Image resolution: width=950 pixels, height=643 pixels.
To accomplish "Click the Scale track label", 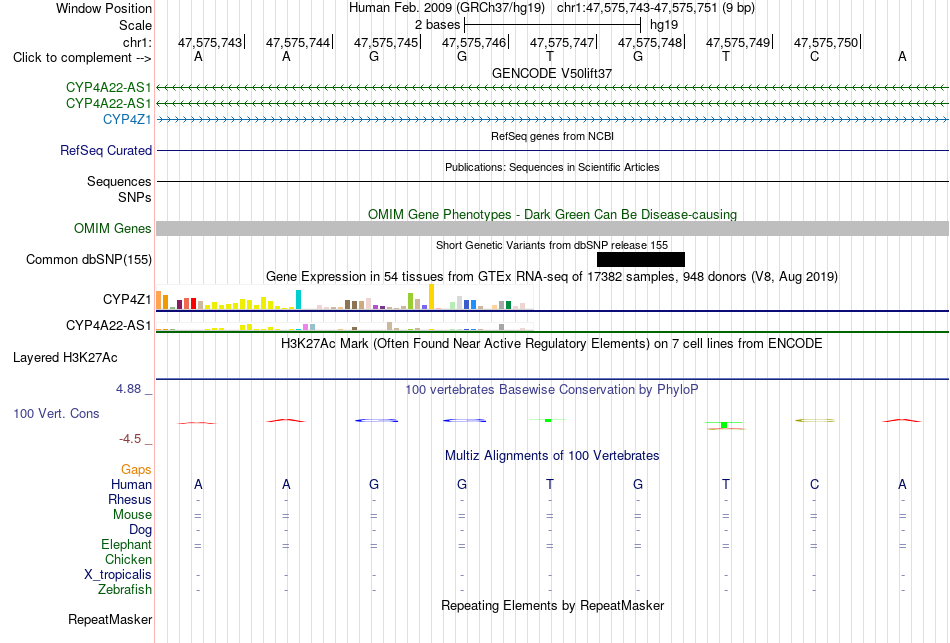I will click(x=135, y=25).
